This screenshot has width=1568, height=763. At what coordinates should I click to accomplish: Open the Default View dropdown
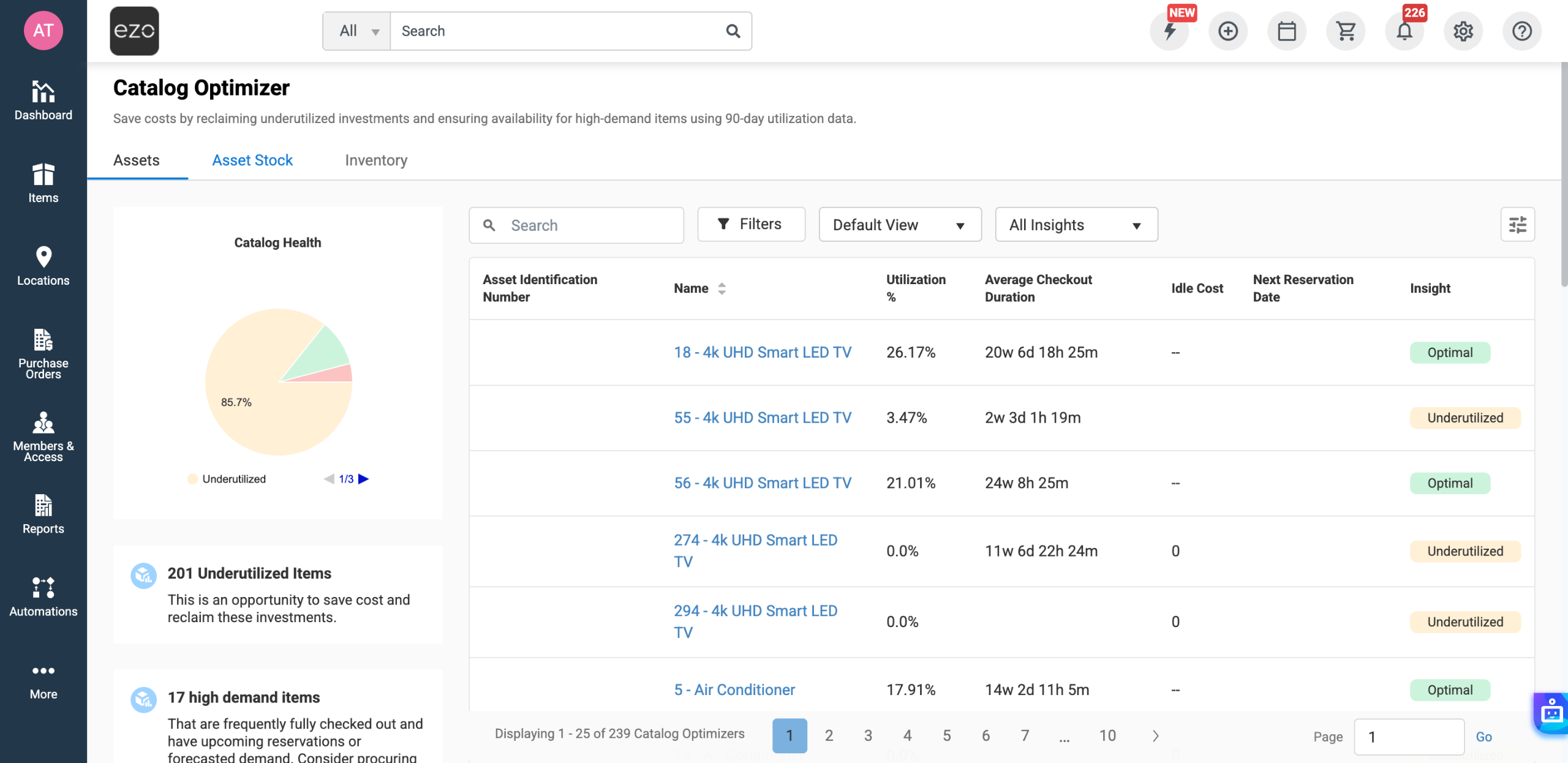[899, 225]
